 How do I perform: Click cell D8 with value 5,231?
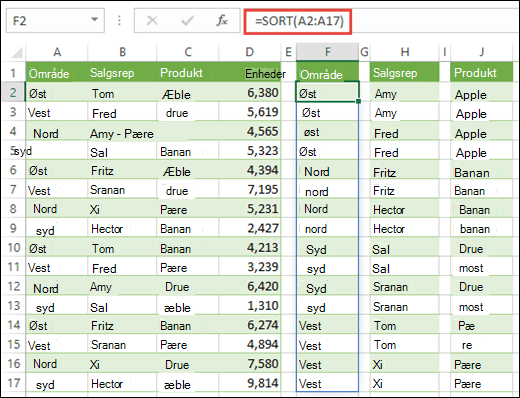pyautogui.click(x=250, y=209)
